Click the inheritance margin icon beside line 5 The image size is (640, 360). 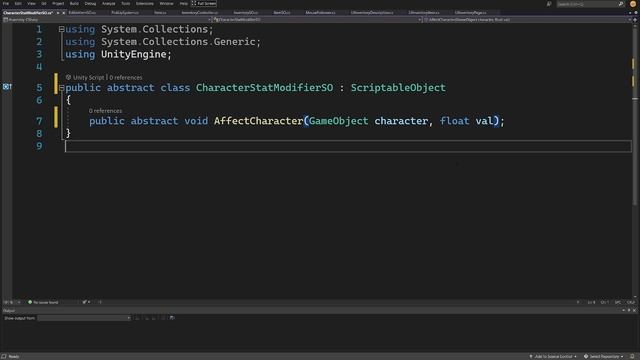7,87
